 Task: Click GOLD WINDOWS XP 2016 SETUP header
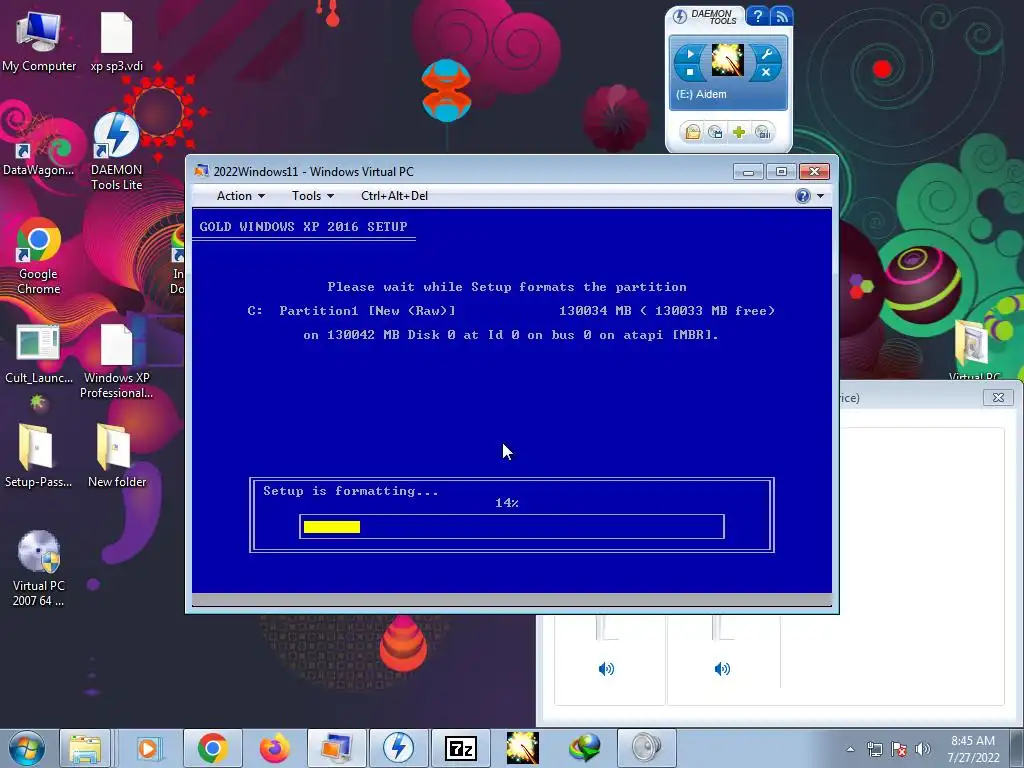(x=303, y=227)
